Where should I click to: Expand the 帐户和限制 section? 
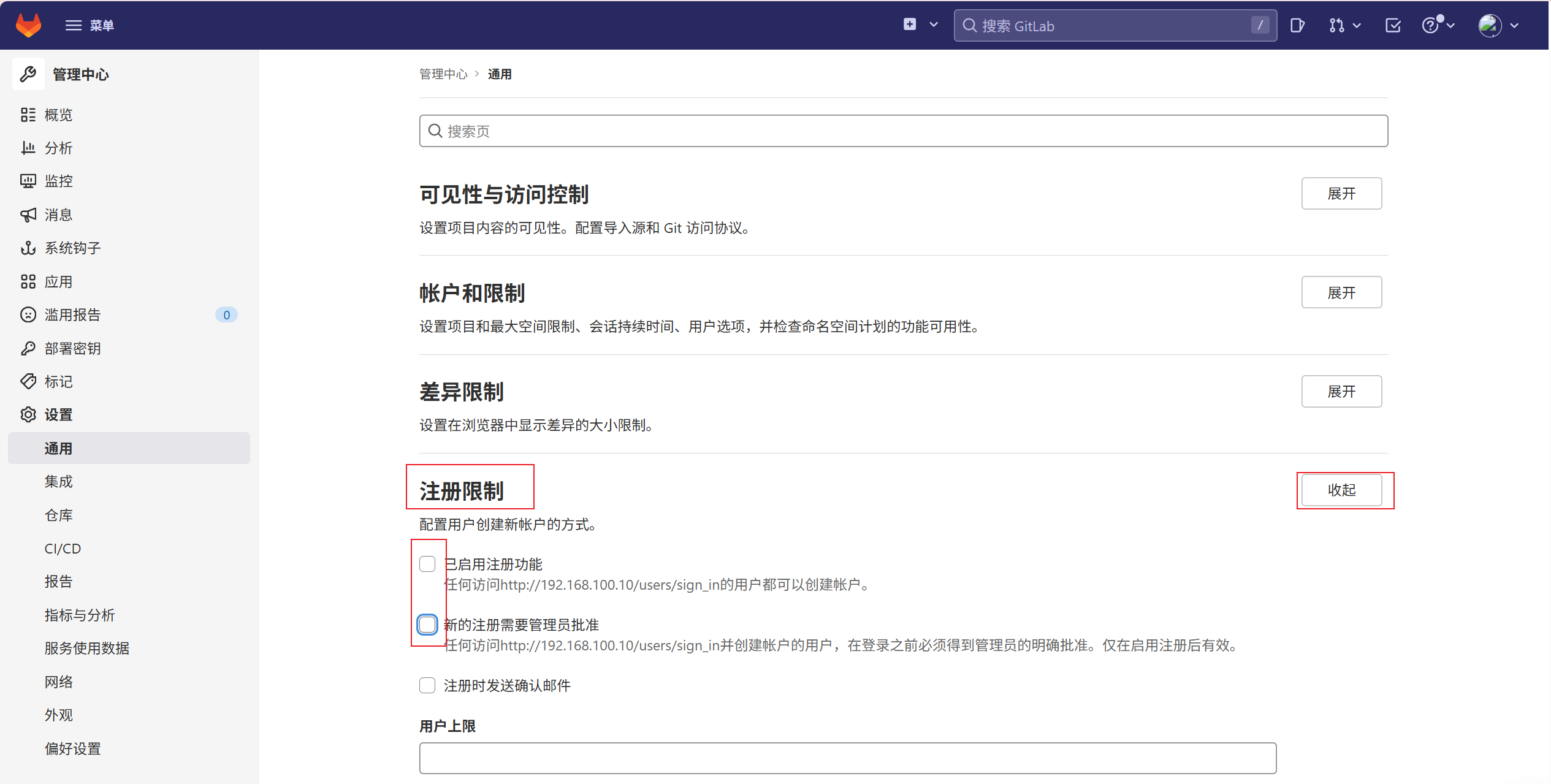pyautogui.click(x=1341, y=292)
